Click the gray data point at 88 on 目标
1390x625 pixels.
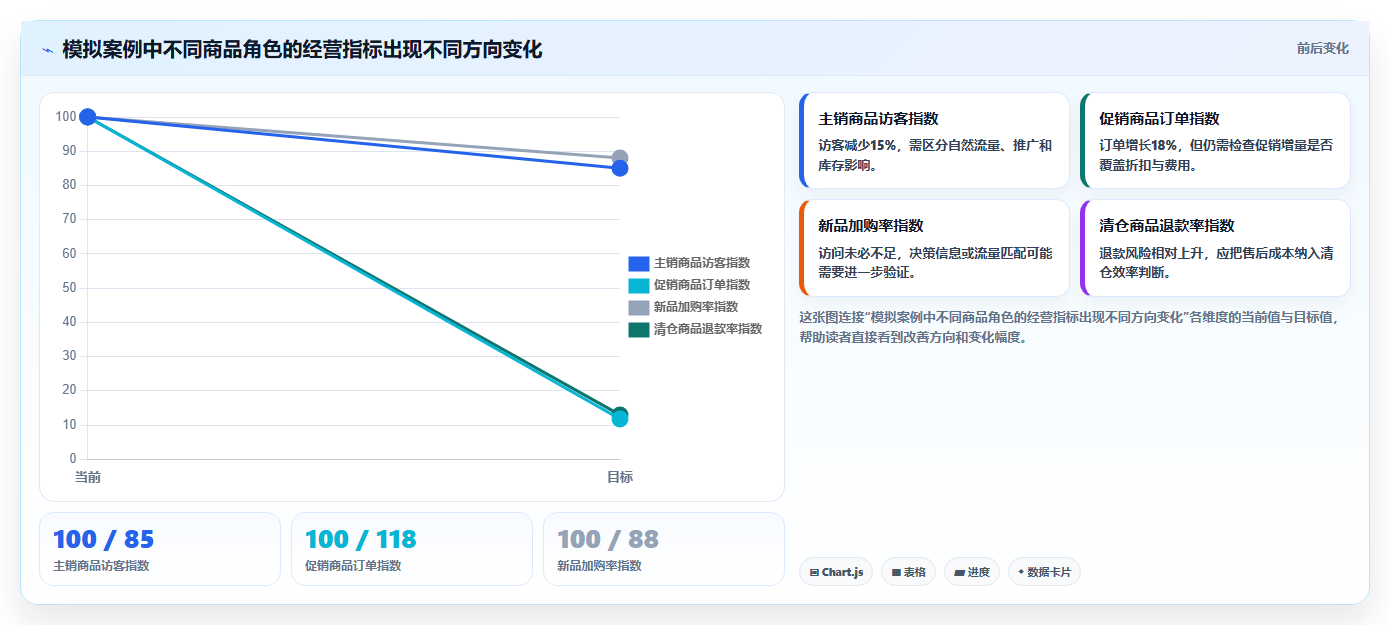click(x=620, y=158)
